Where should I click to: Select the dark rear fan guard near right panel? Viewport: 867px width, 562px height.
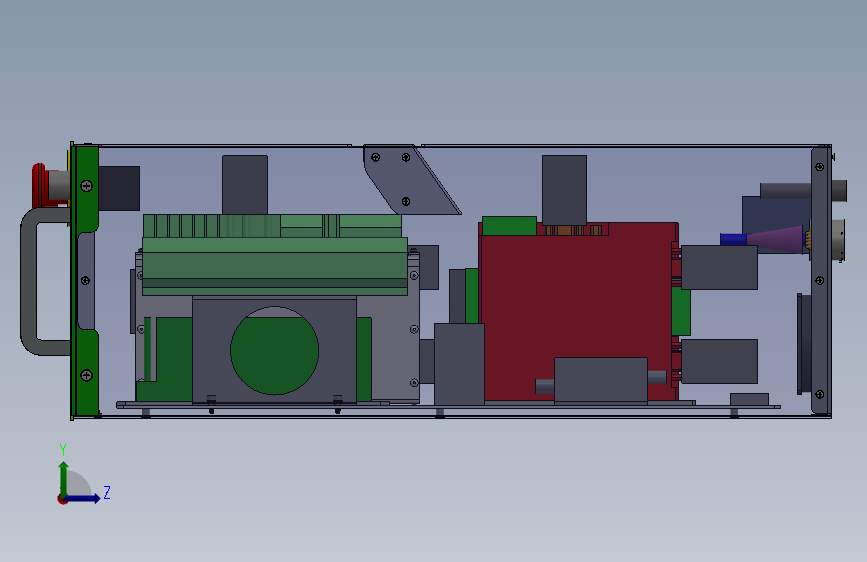804,344
